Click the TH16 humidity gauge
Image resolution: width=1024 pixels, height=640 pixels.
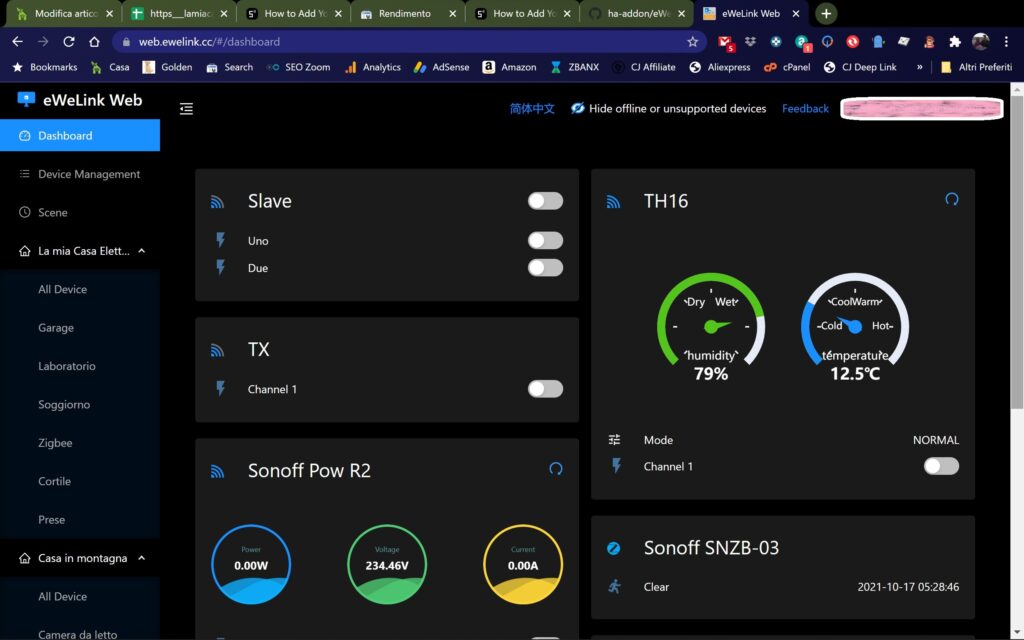pos(711,326)
